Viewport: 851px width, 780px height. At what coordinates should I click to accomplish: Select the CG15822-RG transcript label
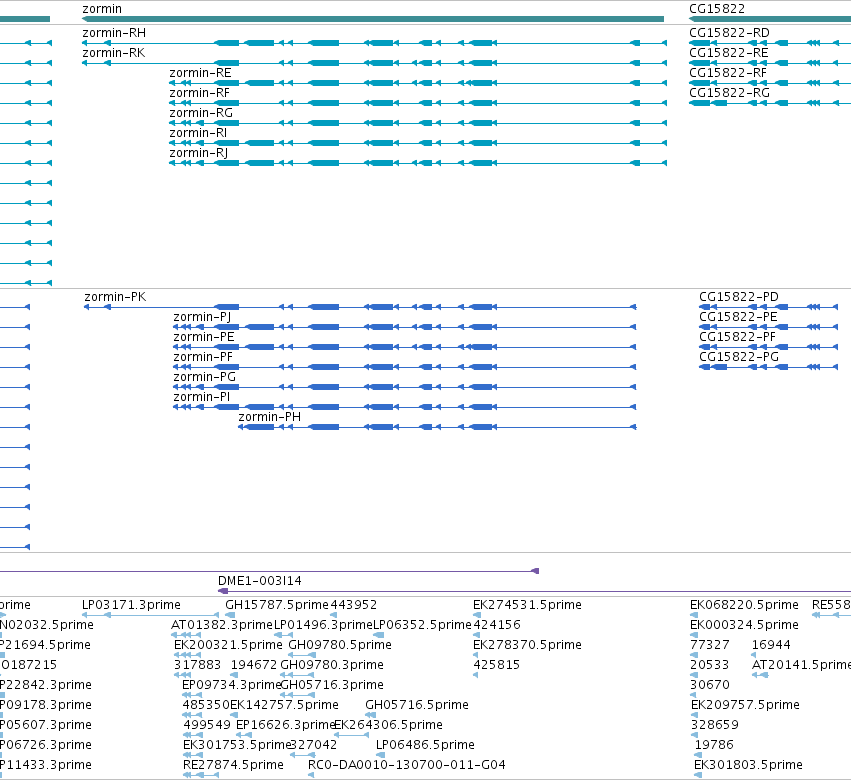tap(729, 93)
